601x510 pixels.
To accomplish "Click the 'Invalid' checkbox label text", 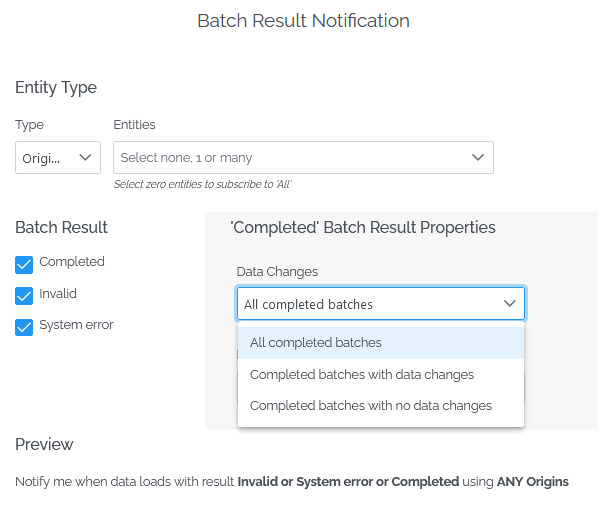I will pos(58,294).
